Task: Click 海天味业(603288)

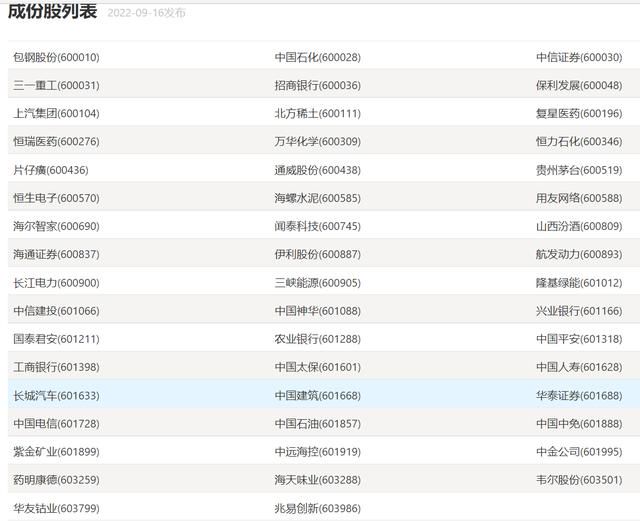Action: tap(318, 479)
